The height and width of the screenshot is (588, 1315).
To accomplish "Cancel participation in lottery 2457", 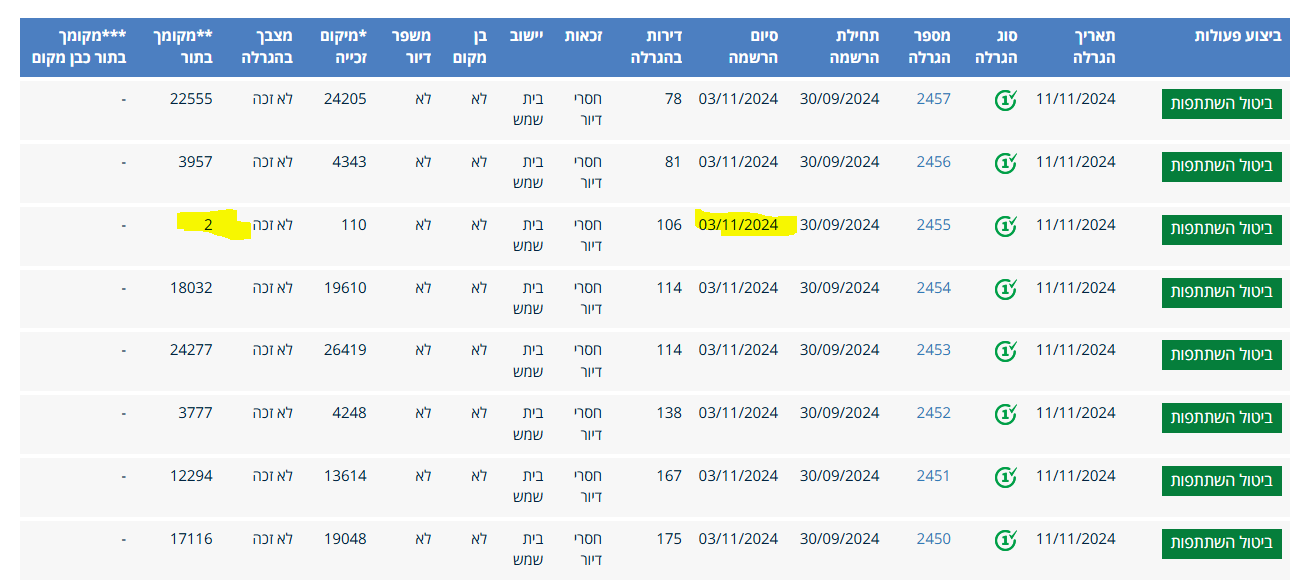I will (x=1221, y=104).
